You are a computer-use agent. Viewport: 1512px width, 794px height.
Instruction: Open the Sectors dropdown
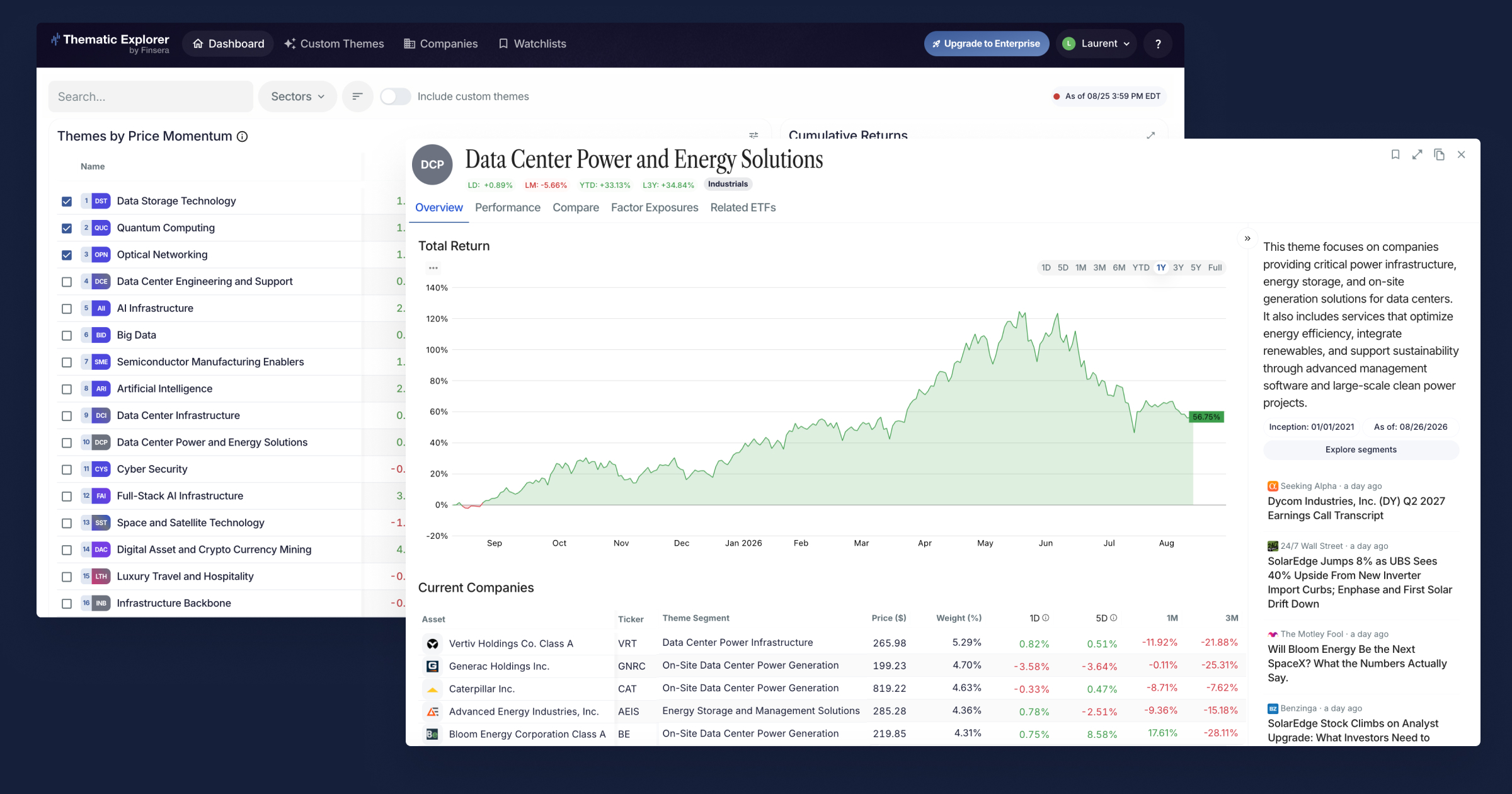coord(297,96)
